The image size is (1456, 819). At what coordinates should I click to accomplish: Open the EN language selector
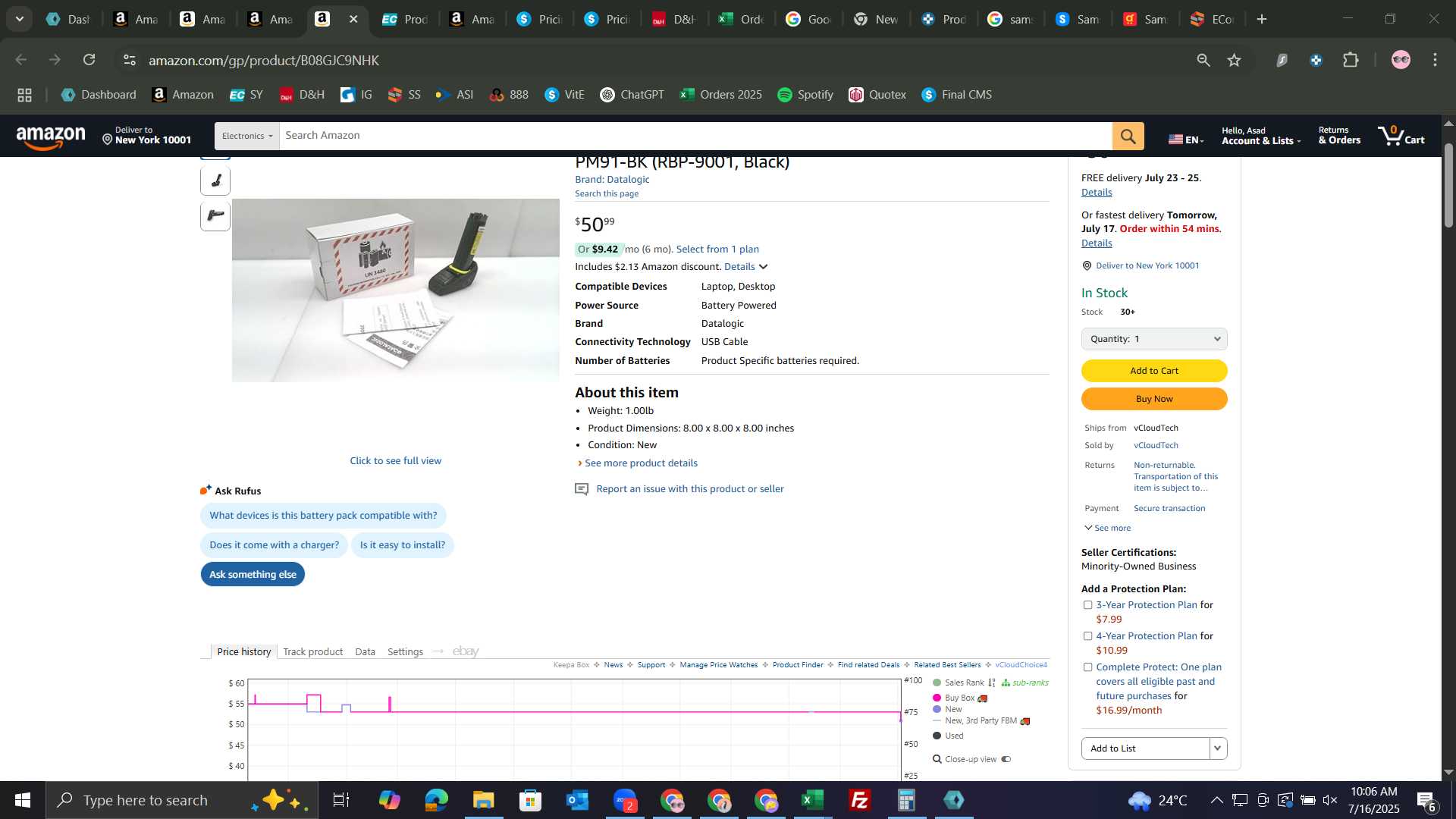point(1186,139)
